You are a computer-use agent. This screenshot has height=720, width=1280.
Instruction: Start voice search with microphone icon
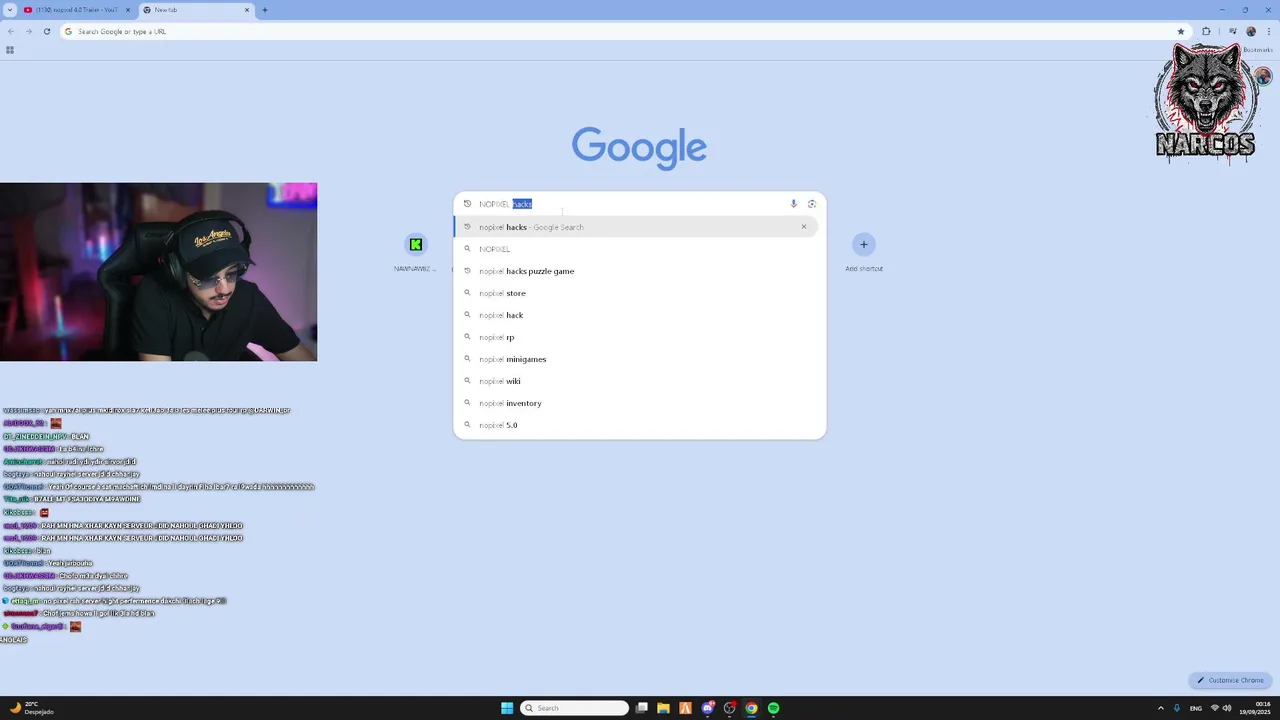pos(794,204)
